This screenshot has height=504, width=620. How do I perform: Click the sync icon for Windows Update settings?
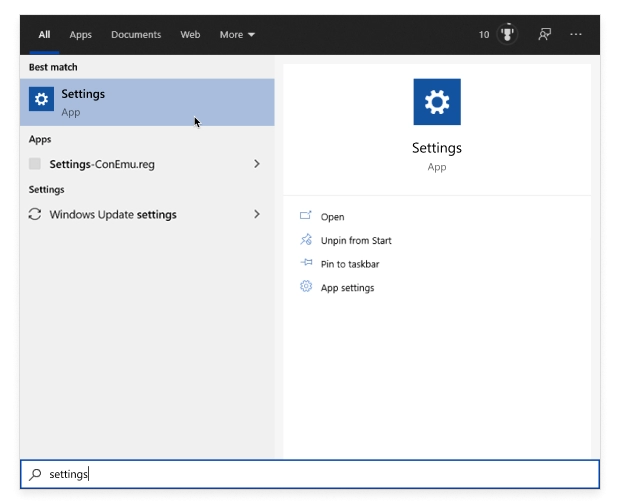[36, 214]
